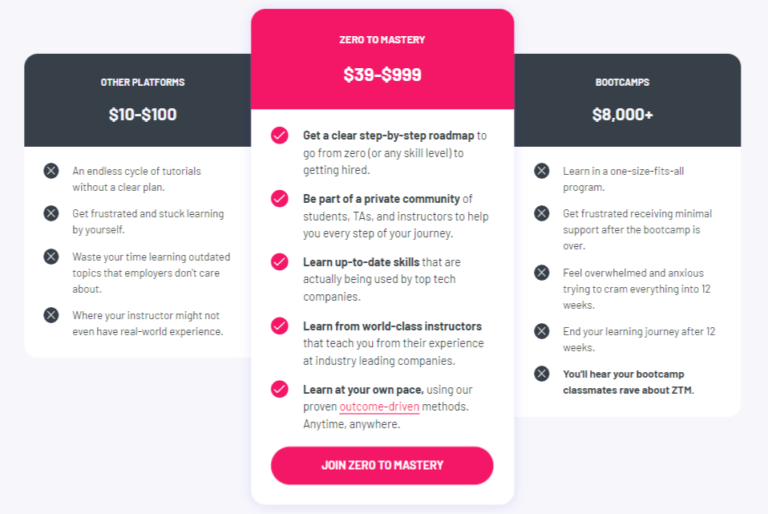Click X icon next to one-size-fits-all program

[542, 171]
